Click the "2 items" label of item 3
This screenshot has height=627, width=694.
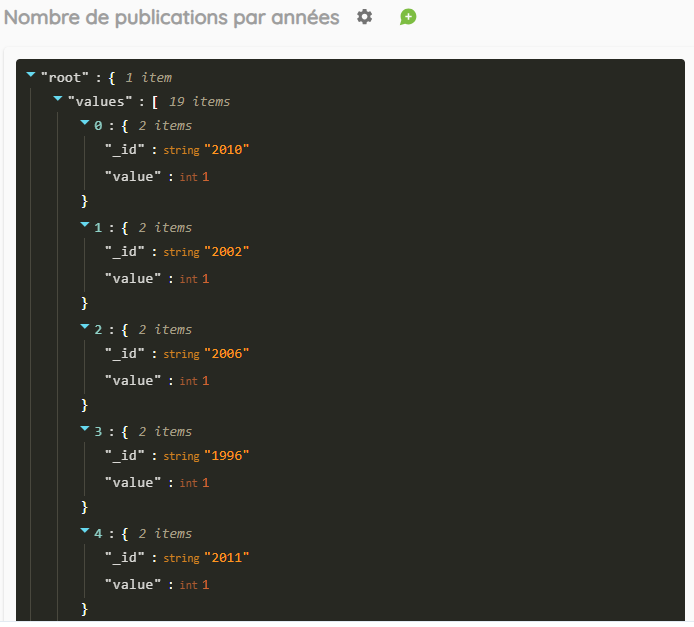(165, 431)
